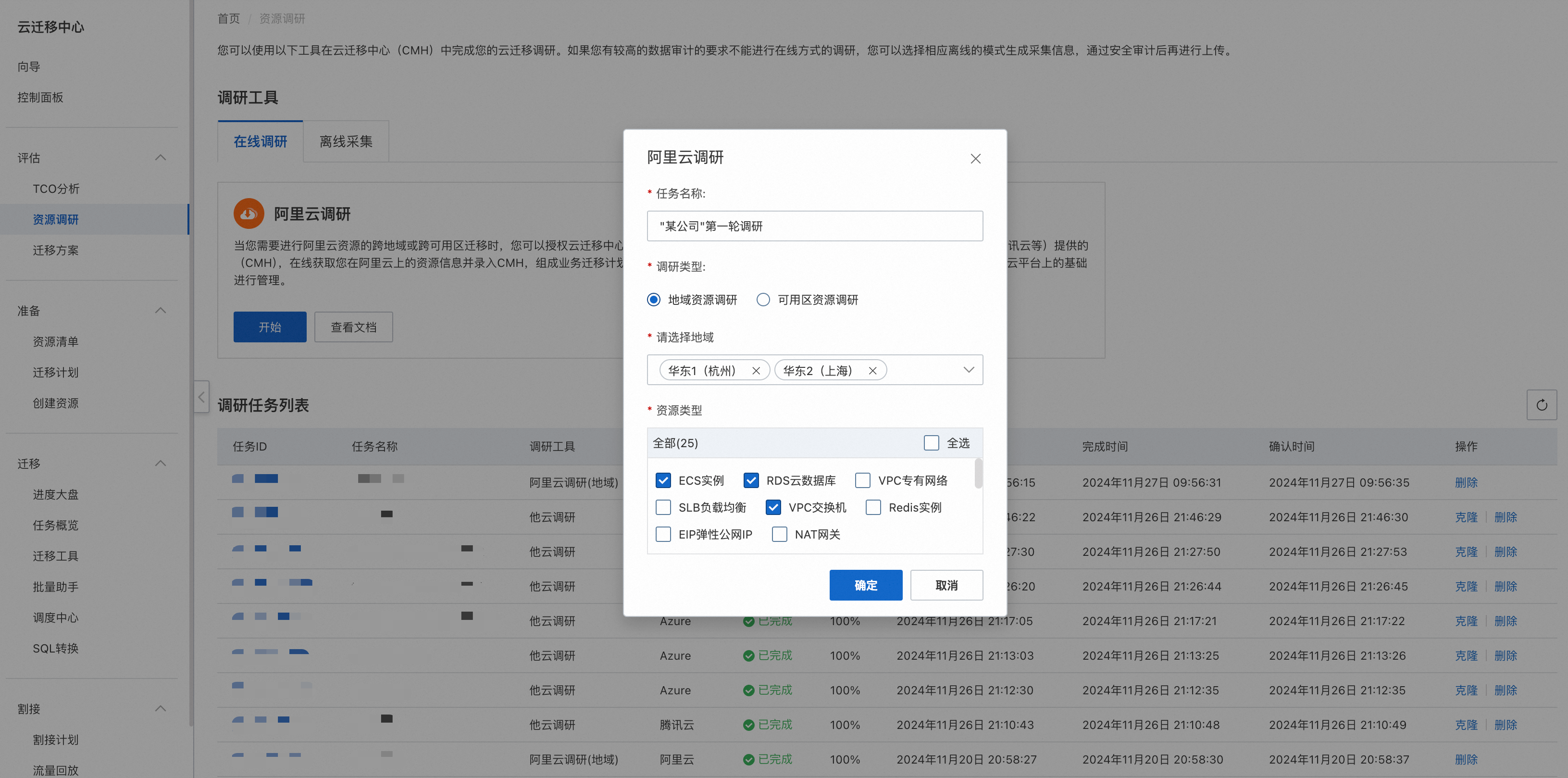Open 割接计划 in the sidebar
This screenshot has height=778, width=1568.
coord(55,740)
